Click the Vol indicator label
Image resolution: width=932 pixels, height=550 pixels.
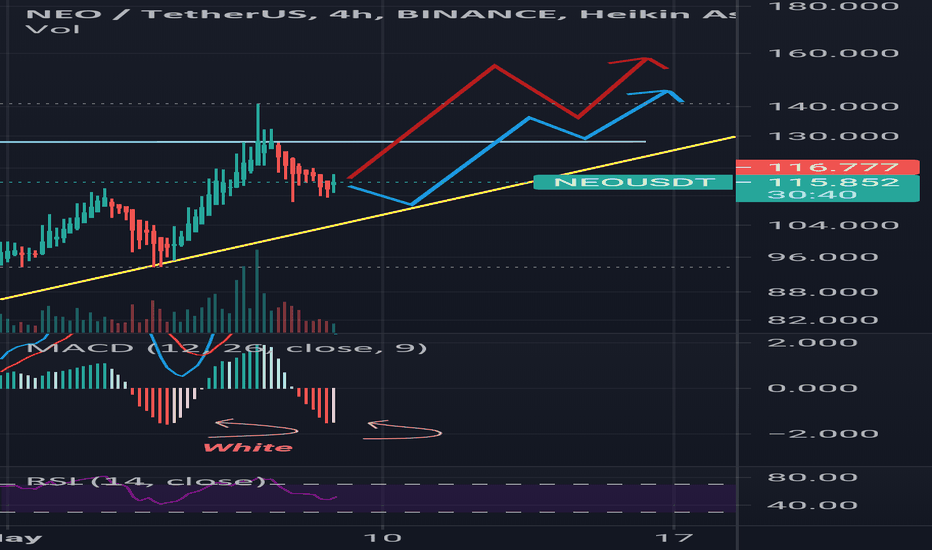(53, 29)
